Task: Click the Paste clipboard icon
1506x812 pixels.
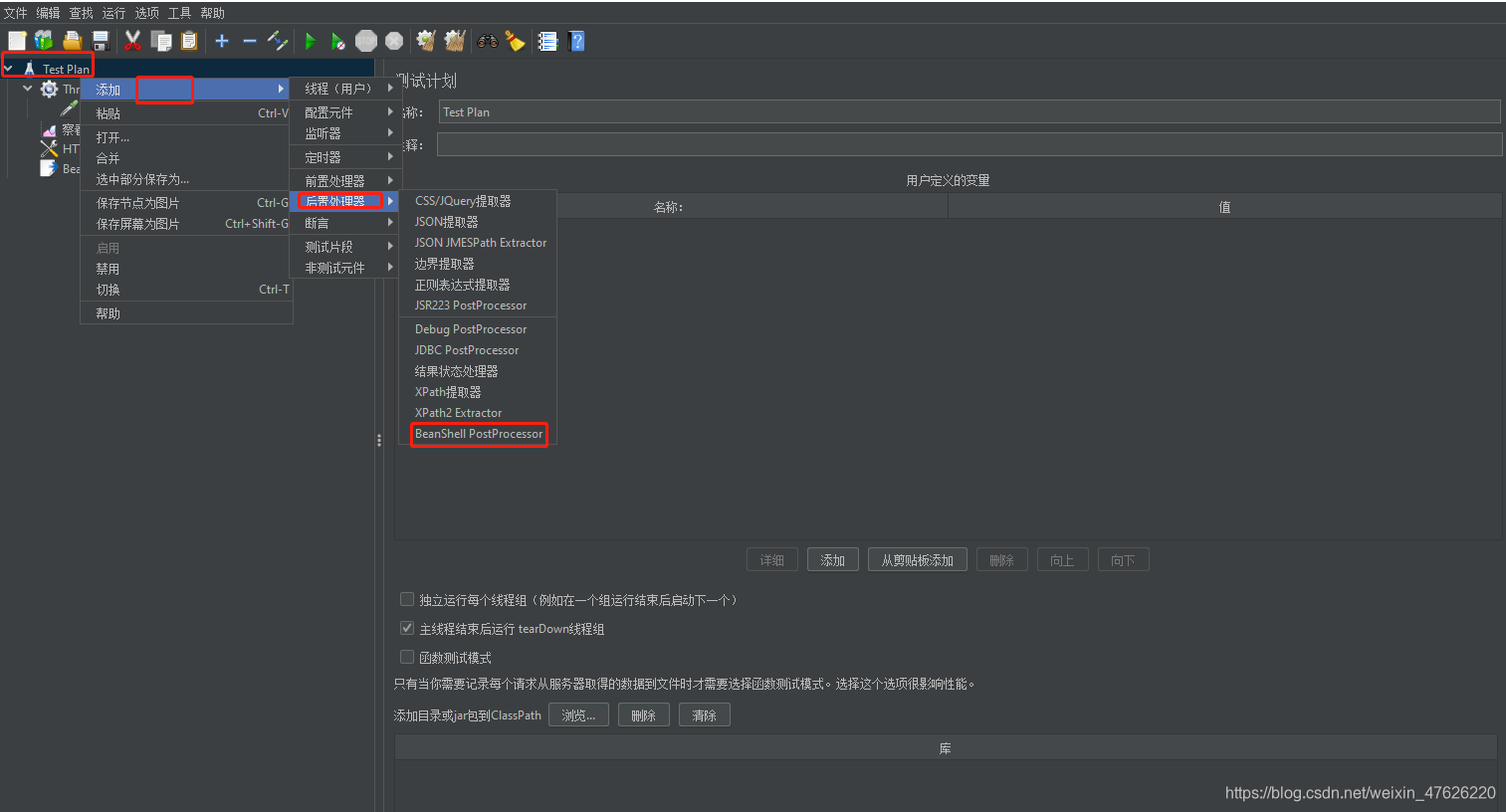Action: tap(188, 41)
